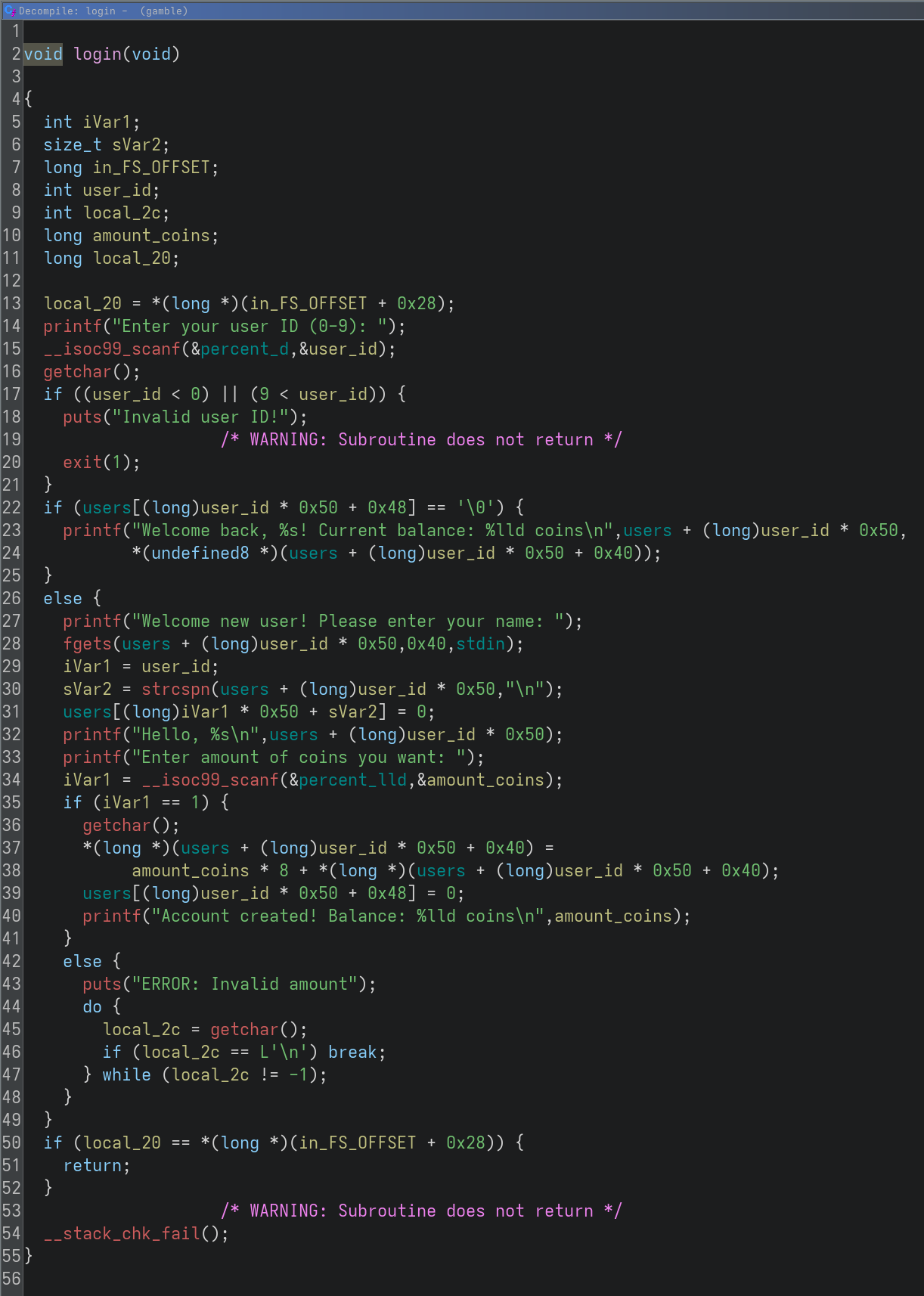Select the percent_d global reference in scanf

(x=245, y=349)
